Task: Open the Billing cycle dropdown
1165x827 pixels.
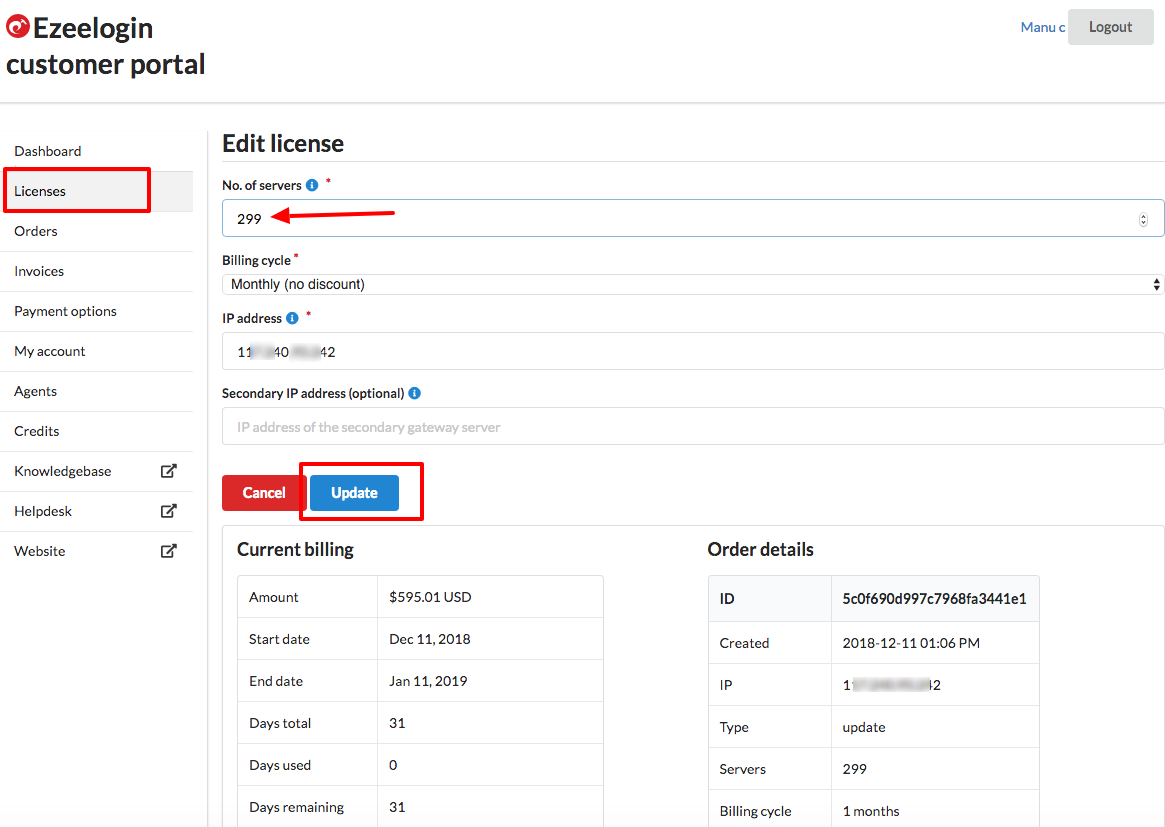Action: [692, 284]
